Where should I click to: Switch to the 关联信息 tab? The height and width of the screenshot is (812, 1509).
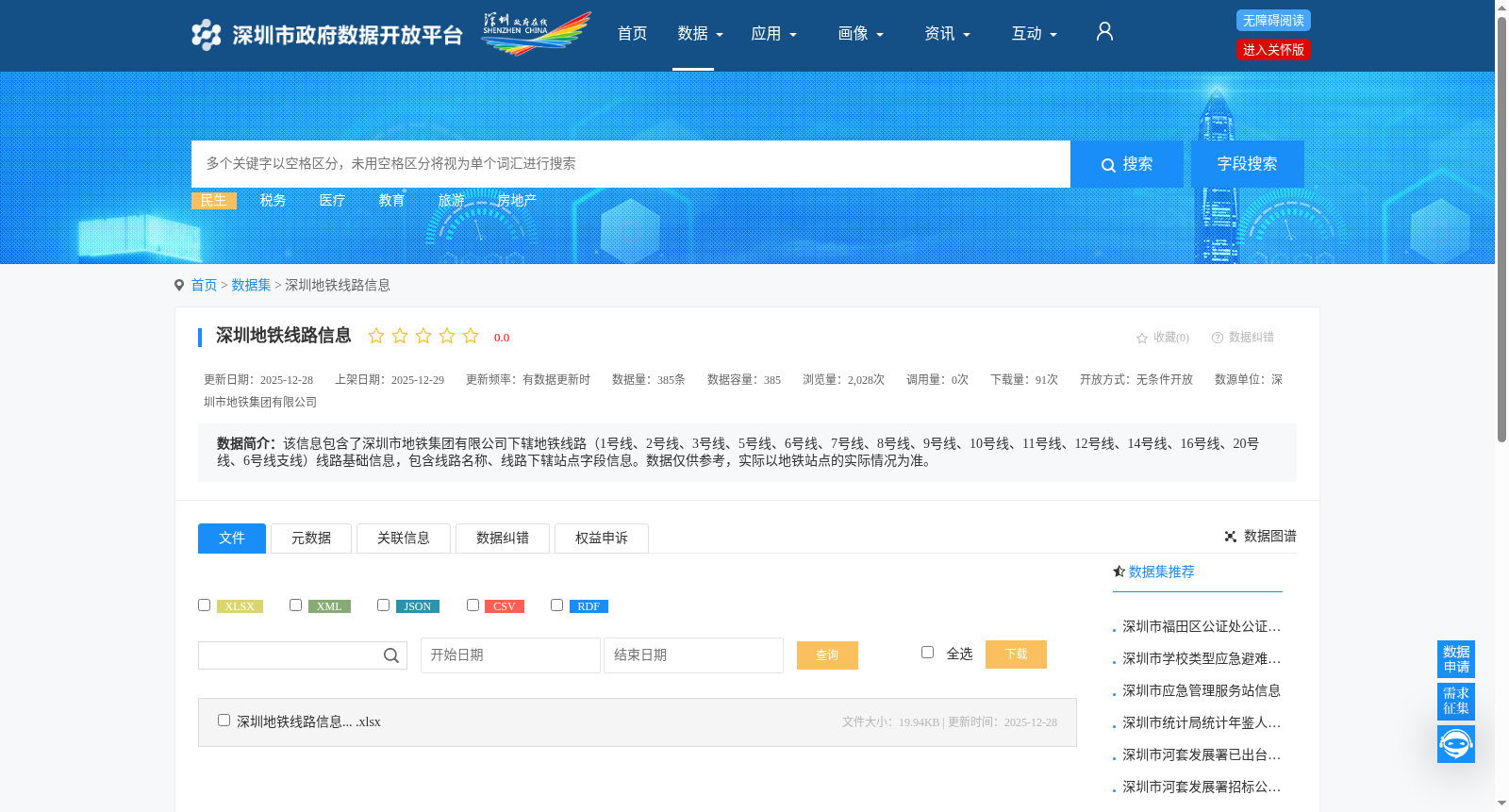(x=404, y=539)
